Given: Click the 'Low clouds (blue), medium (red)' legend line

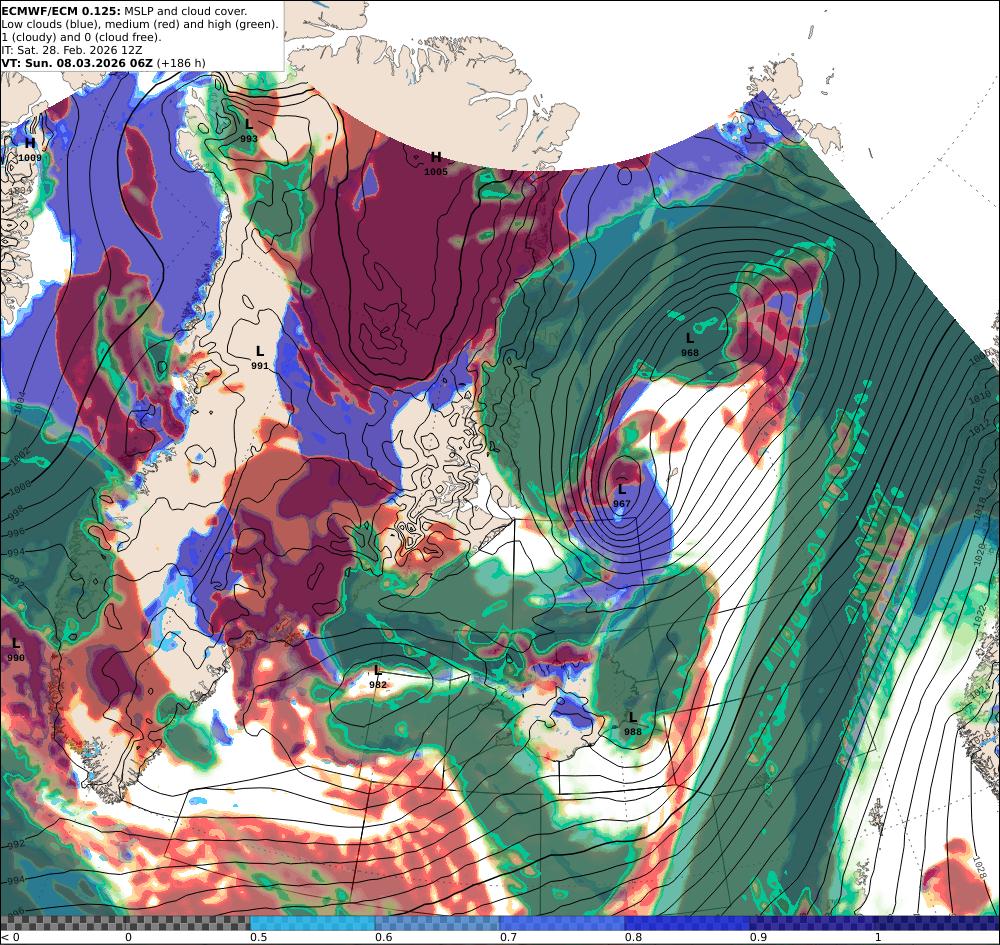Looking at the screenshot, I should tap(140, 24).
